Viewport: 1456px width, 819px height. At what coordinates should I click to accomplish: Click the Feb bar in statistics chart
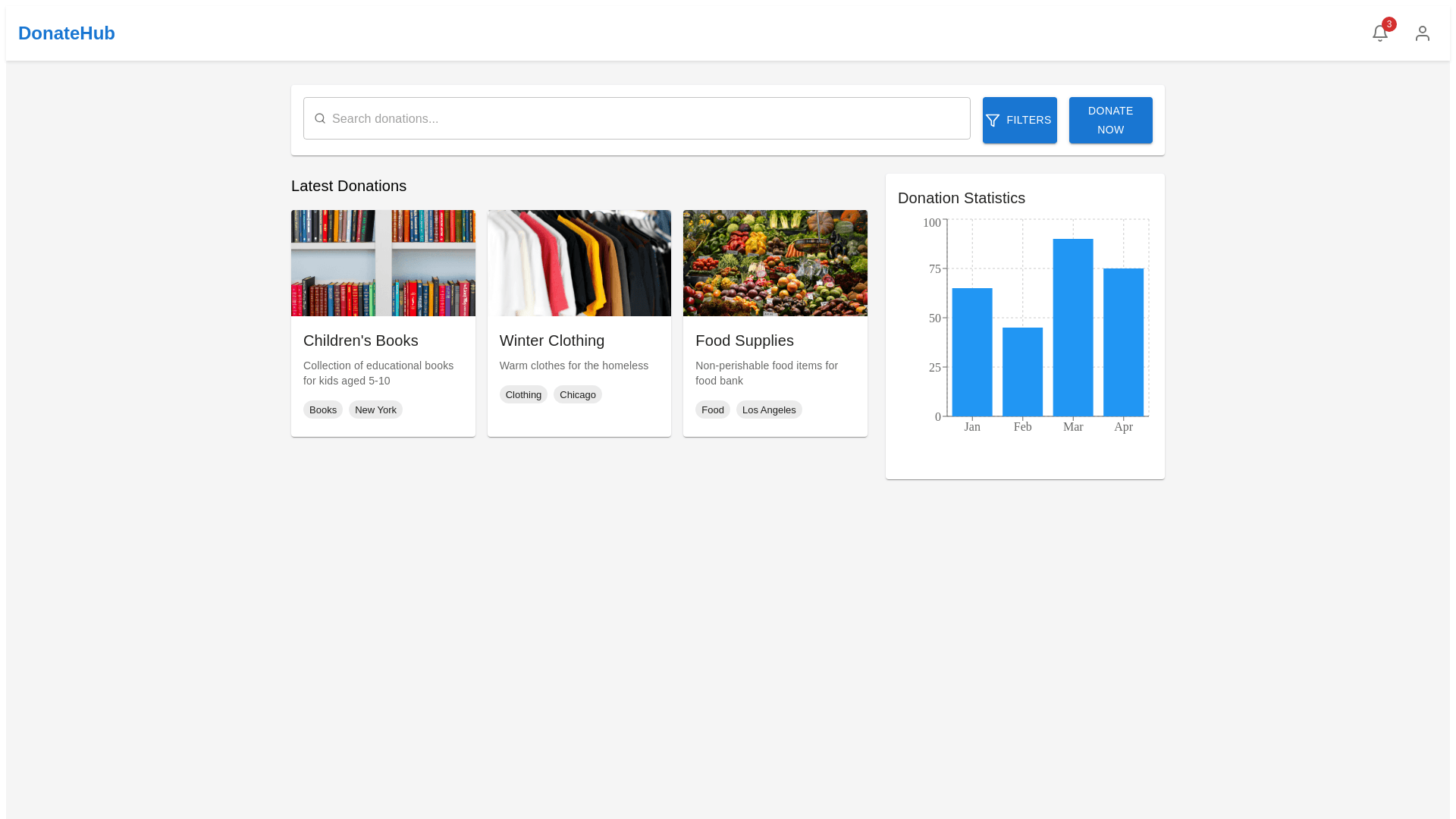[1022, 372]
